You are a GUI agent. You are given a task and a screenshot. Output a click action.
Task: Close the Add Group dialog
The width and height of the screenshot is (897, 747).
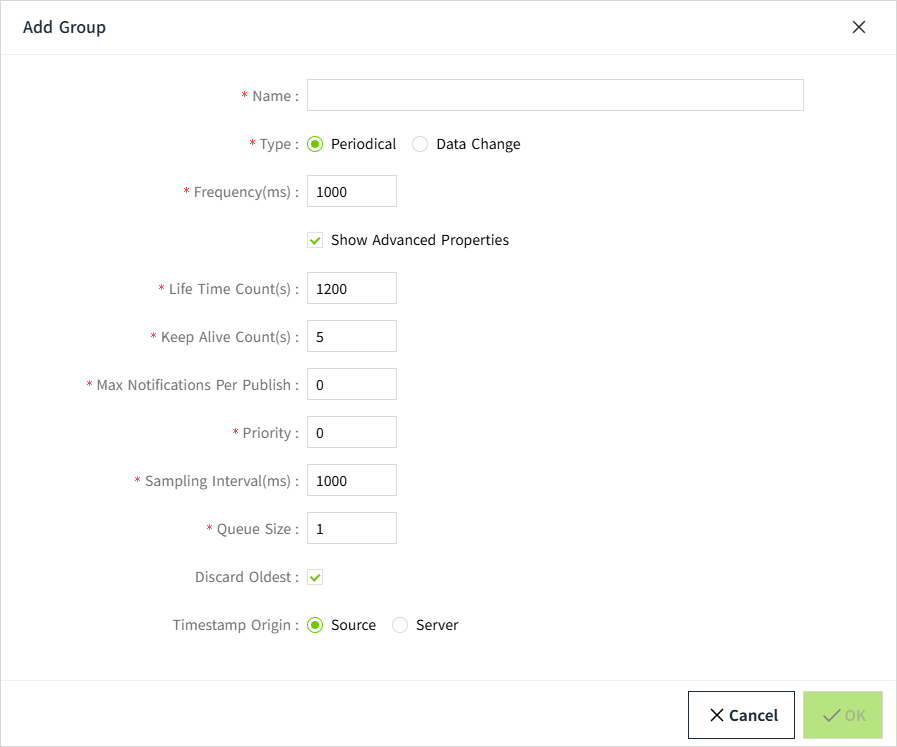[858, 27]
